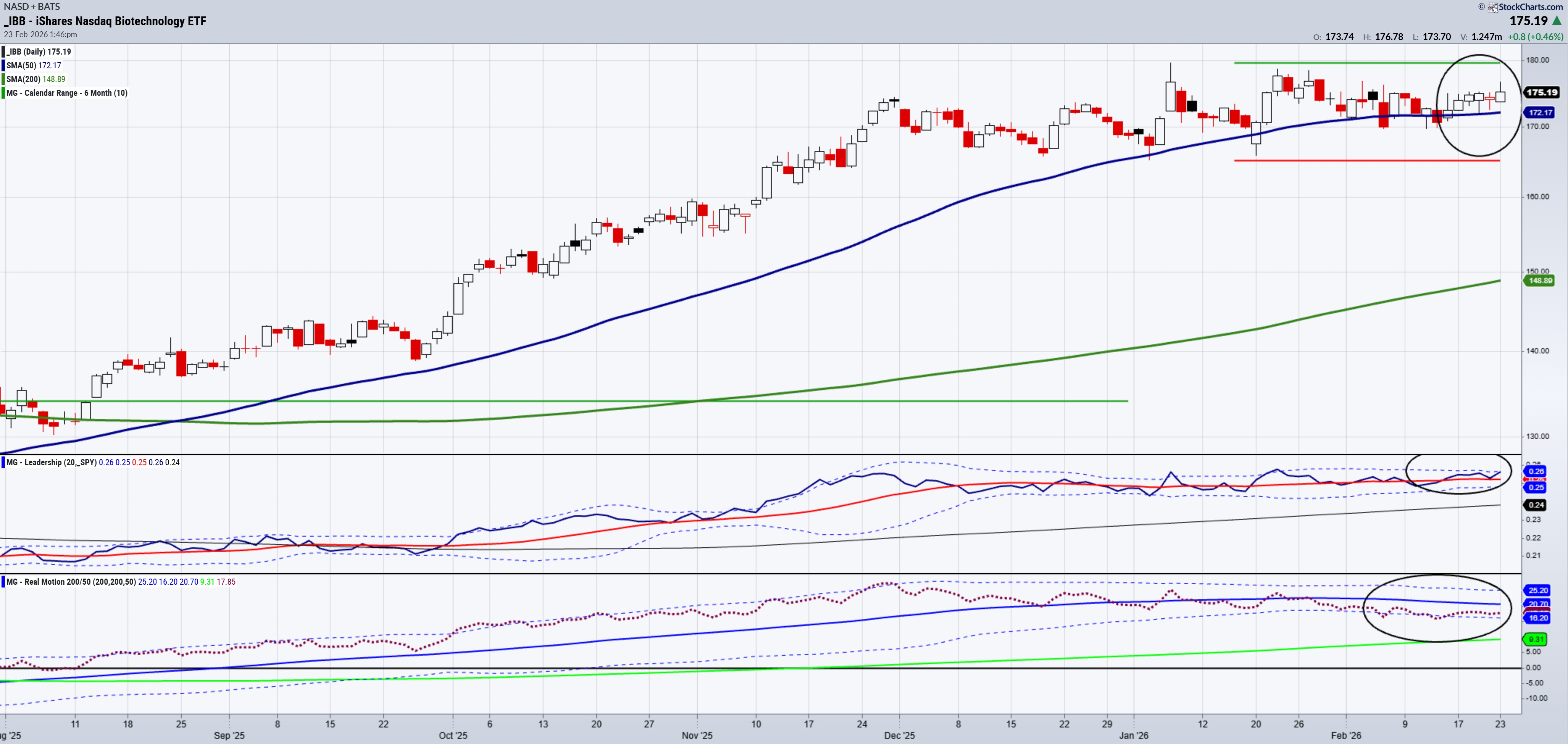This screenshot has width=1568, height=745.
Task: Click the 170.00 price axis label
Action: [x=1537, y=127]
